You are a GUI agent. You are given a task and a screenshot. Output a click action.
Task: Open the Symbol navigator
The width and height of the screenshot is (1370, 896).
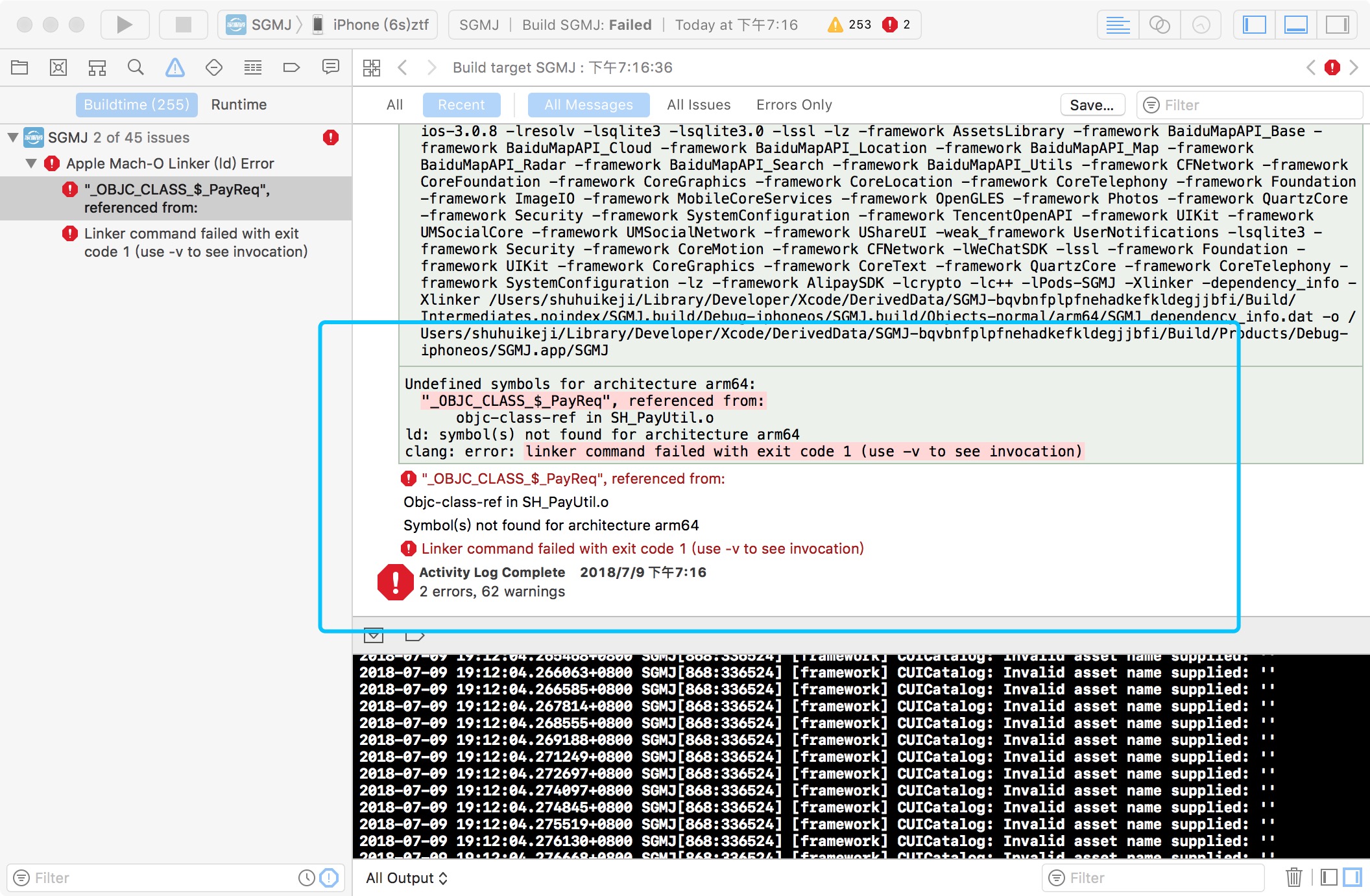(x=97, y=67)
